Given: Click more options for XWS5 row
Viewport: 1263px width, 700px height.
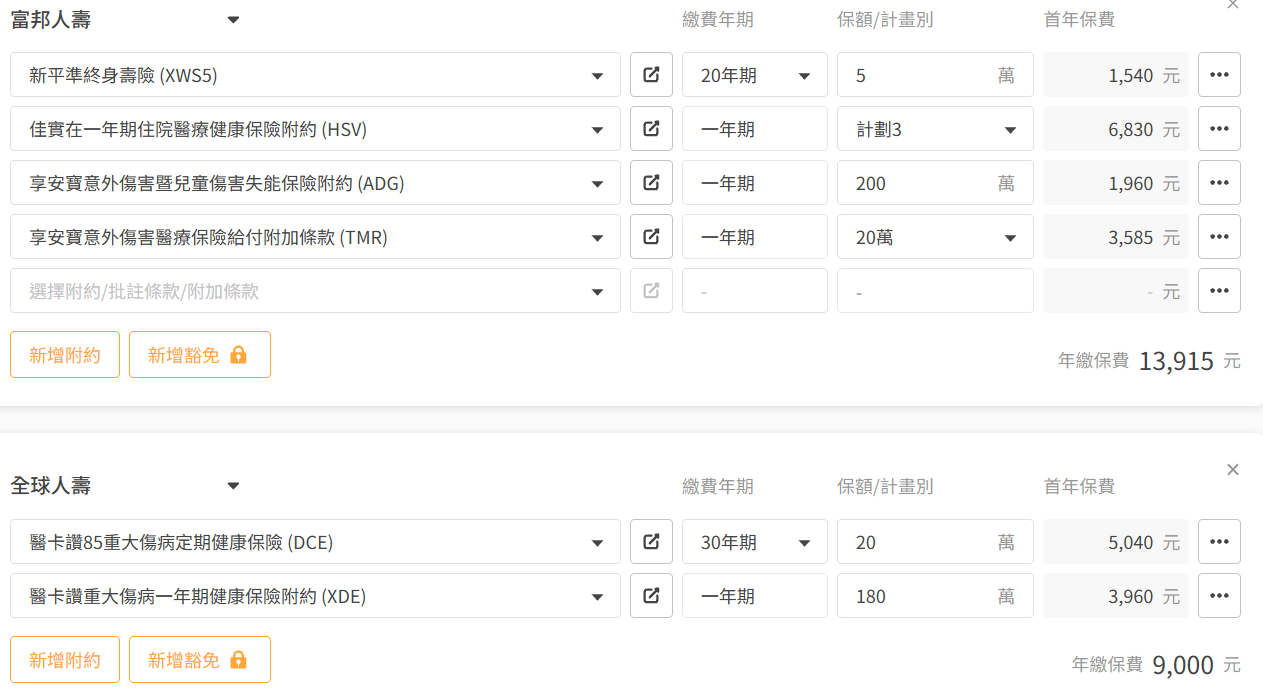Looking at the screenshot, I should [x=1219, y=75].
